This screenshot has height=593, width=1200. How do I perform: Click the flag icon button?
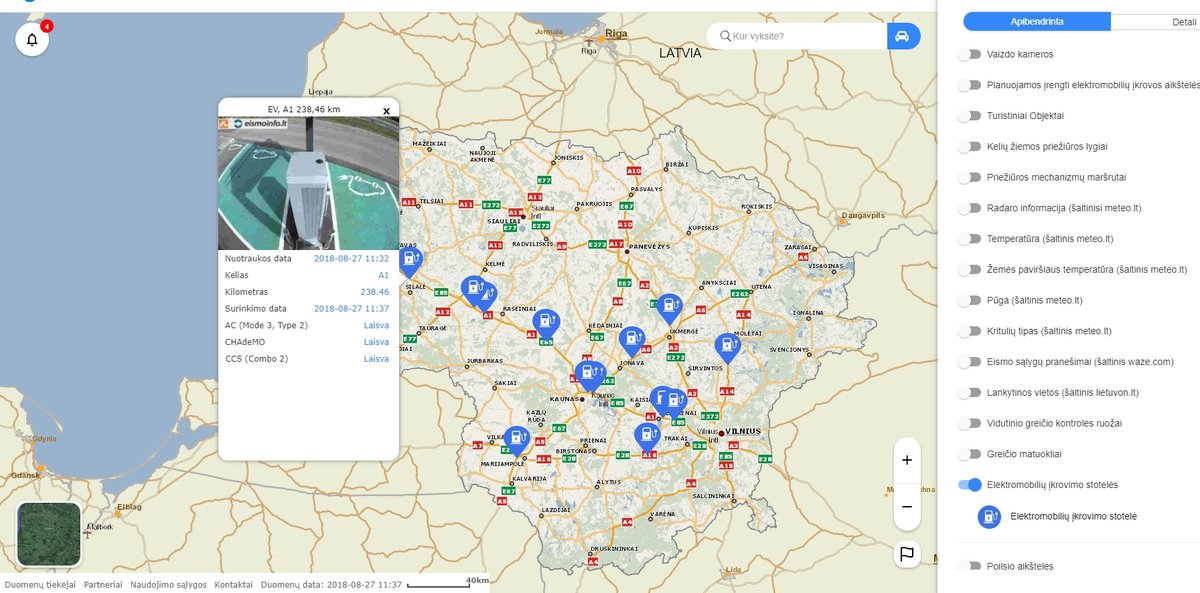pos(906,554)
